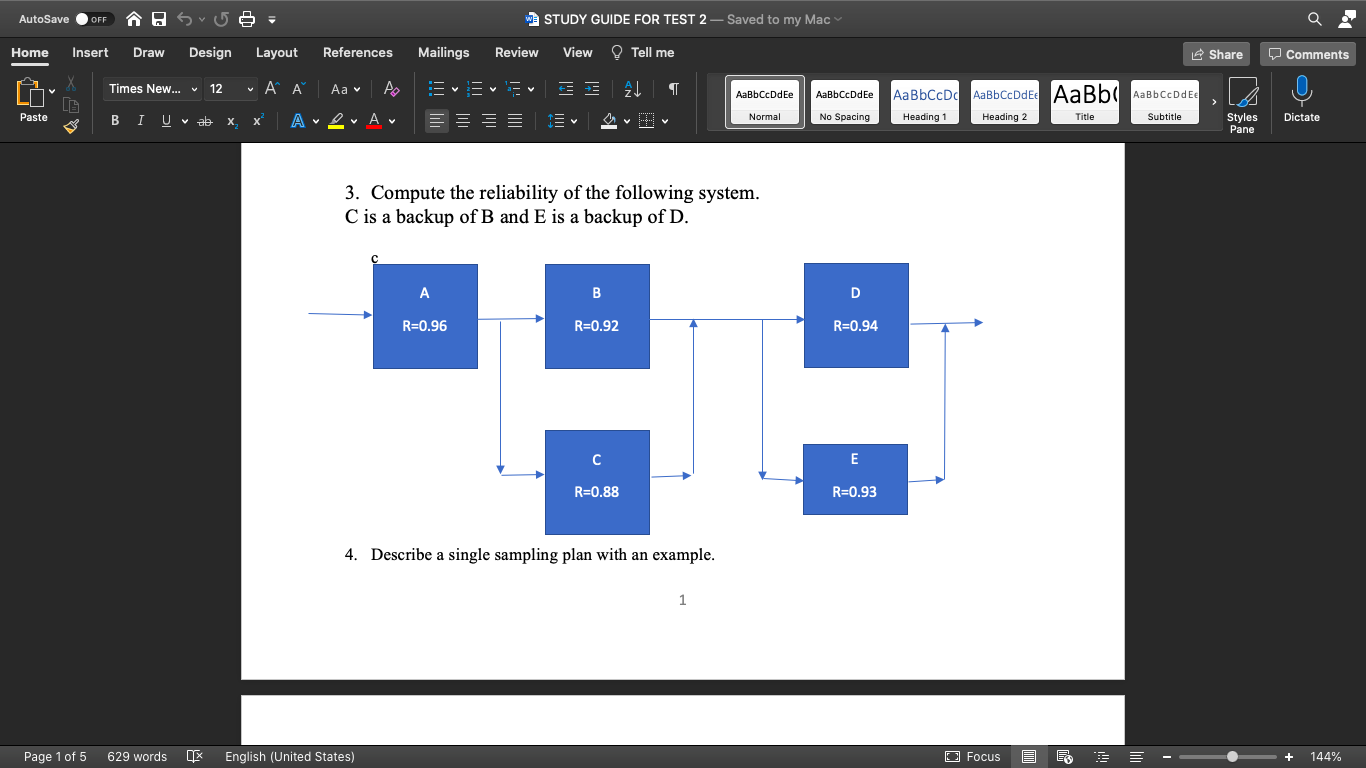Click the Share button
The image size is (1366, 768).
tap(1216, 54)
